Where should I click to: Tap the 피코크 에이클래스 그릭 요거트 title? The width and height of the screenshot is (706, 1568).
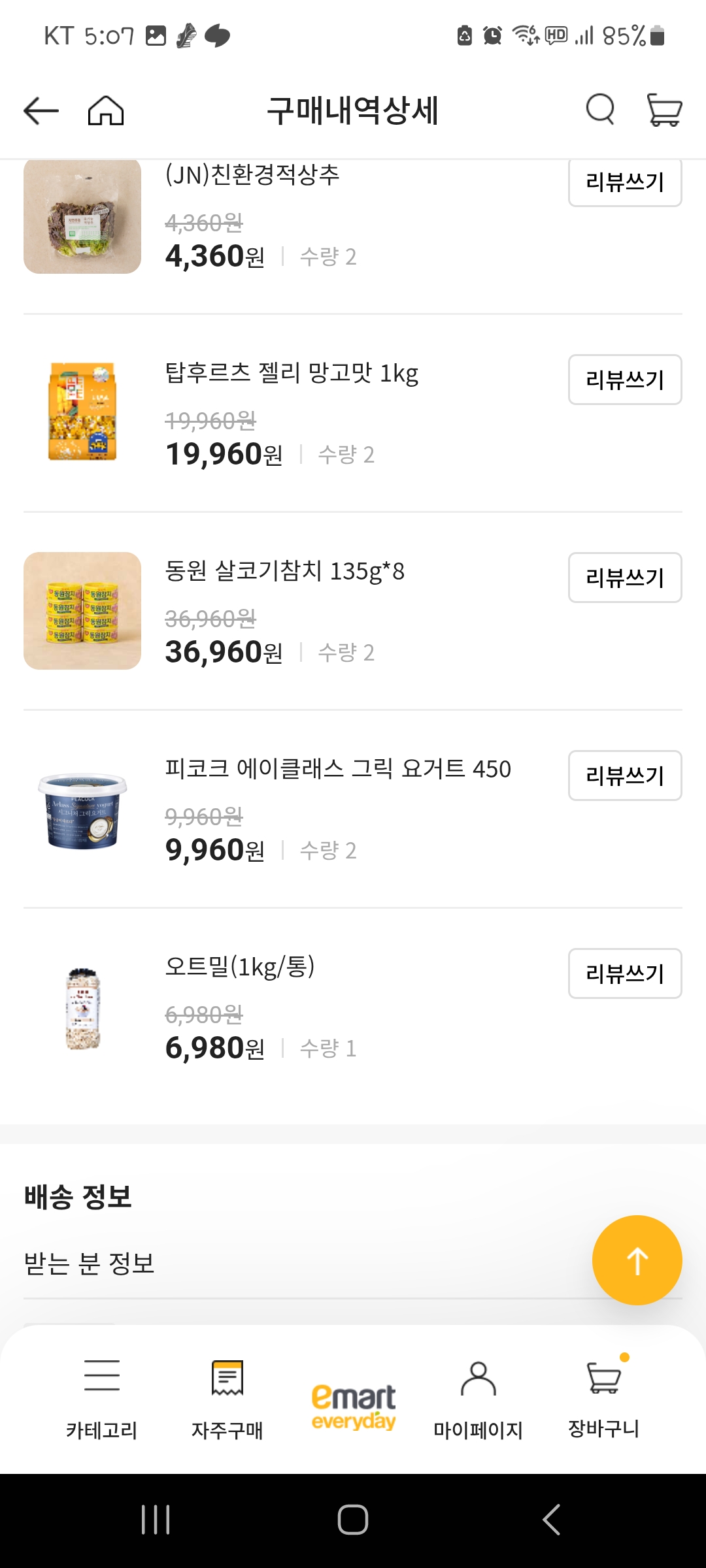tap(338, 769)
